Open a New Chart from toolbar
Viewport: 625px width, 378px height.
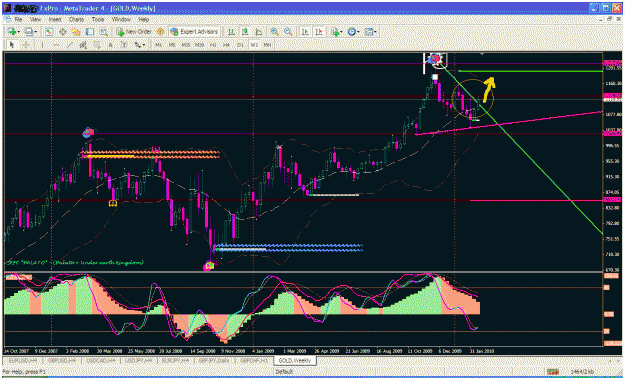tap(12, 32)
